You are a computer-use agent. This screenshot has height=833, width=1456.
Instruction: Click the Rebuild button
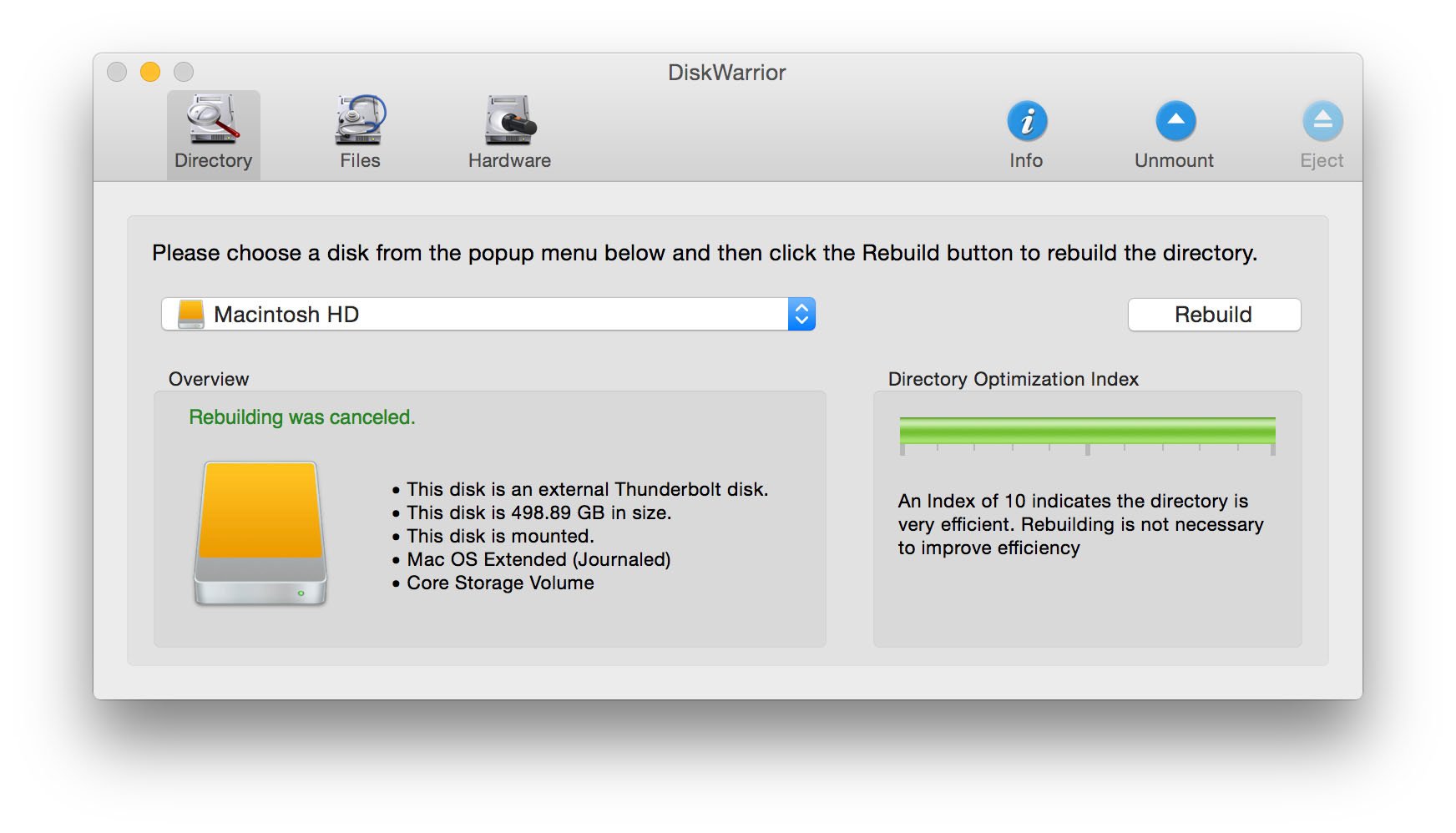point(1214,315)
